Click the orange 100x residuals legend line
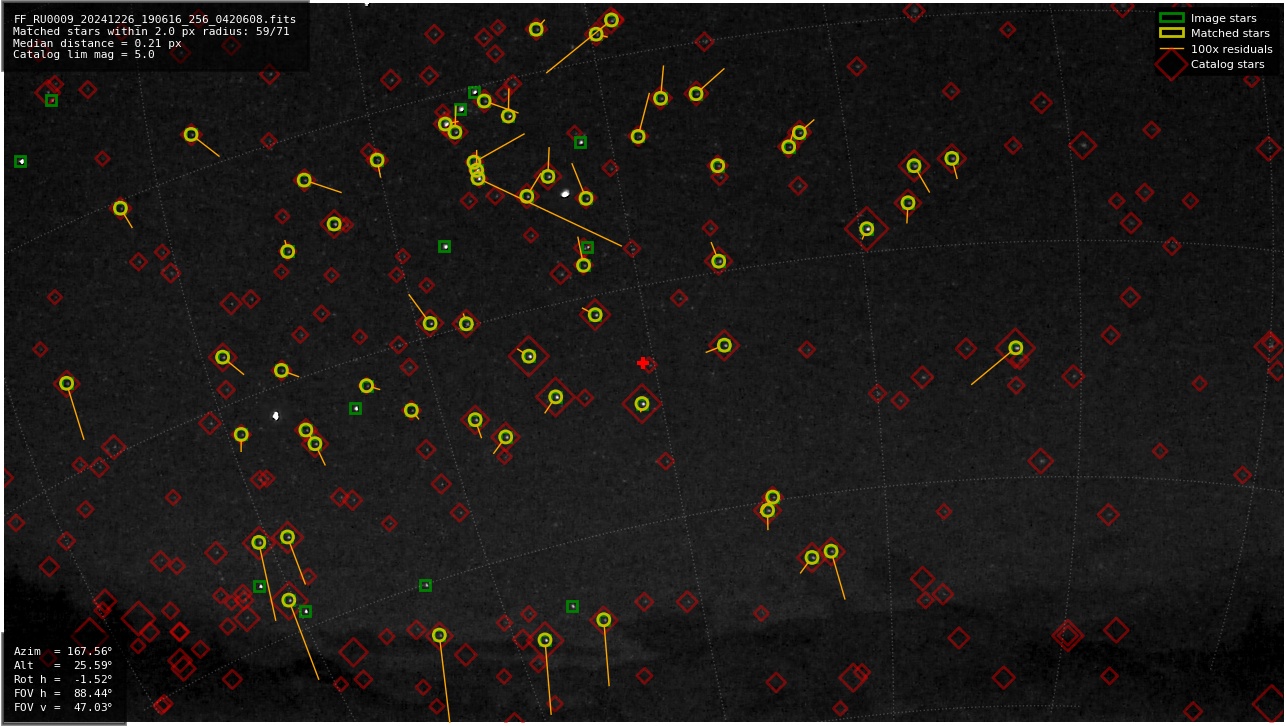Viewport: 1286px width, 726px height. (1171, 49)
